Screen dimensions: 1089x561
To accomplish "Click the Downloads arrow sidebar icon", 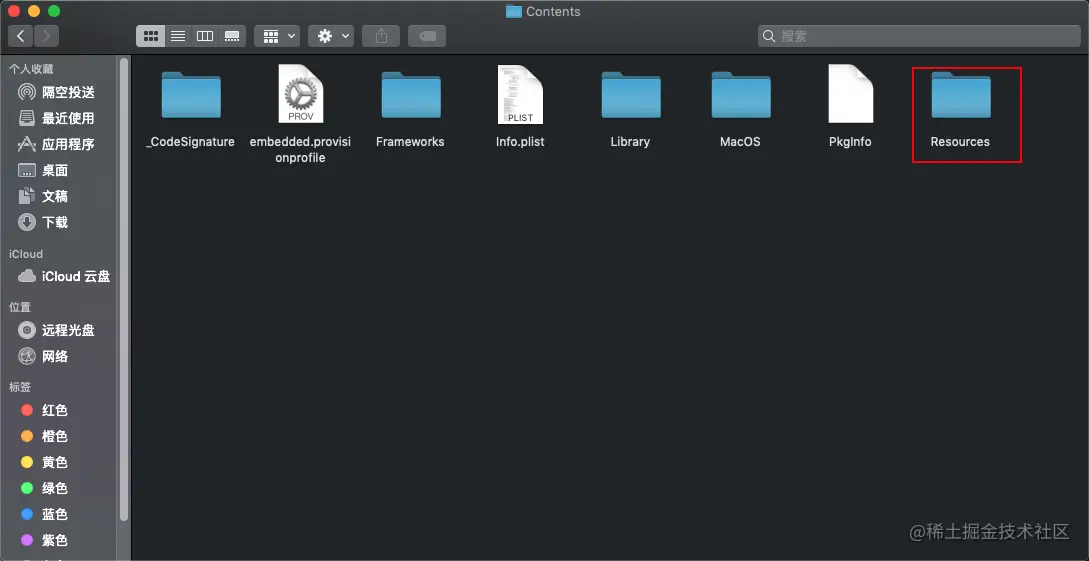I will point(26,222).
